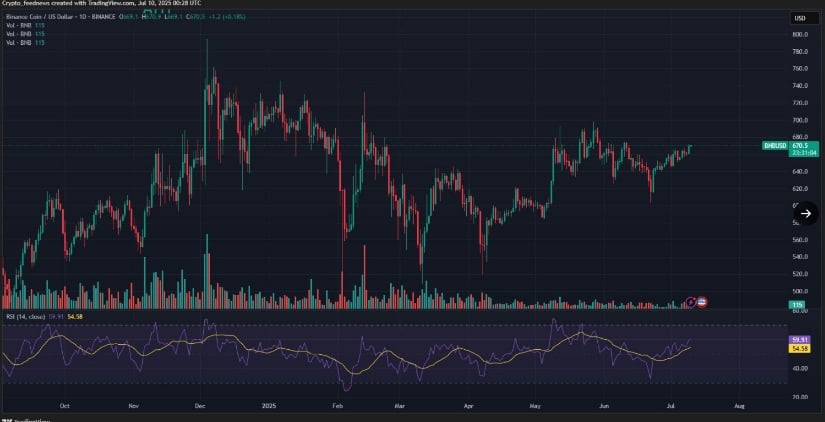Select the yellow RSI average 54.58 label
The width and height of the screenshot is (825, 422).
click(x=799, y=348)
